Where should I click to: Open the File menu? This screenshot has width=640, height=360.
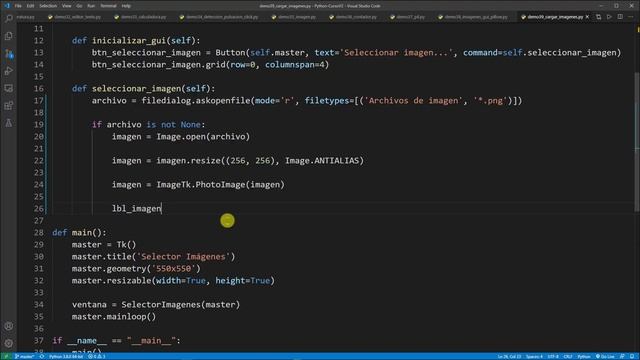(18, 6)
